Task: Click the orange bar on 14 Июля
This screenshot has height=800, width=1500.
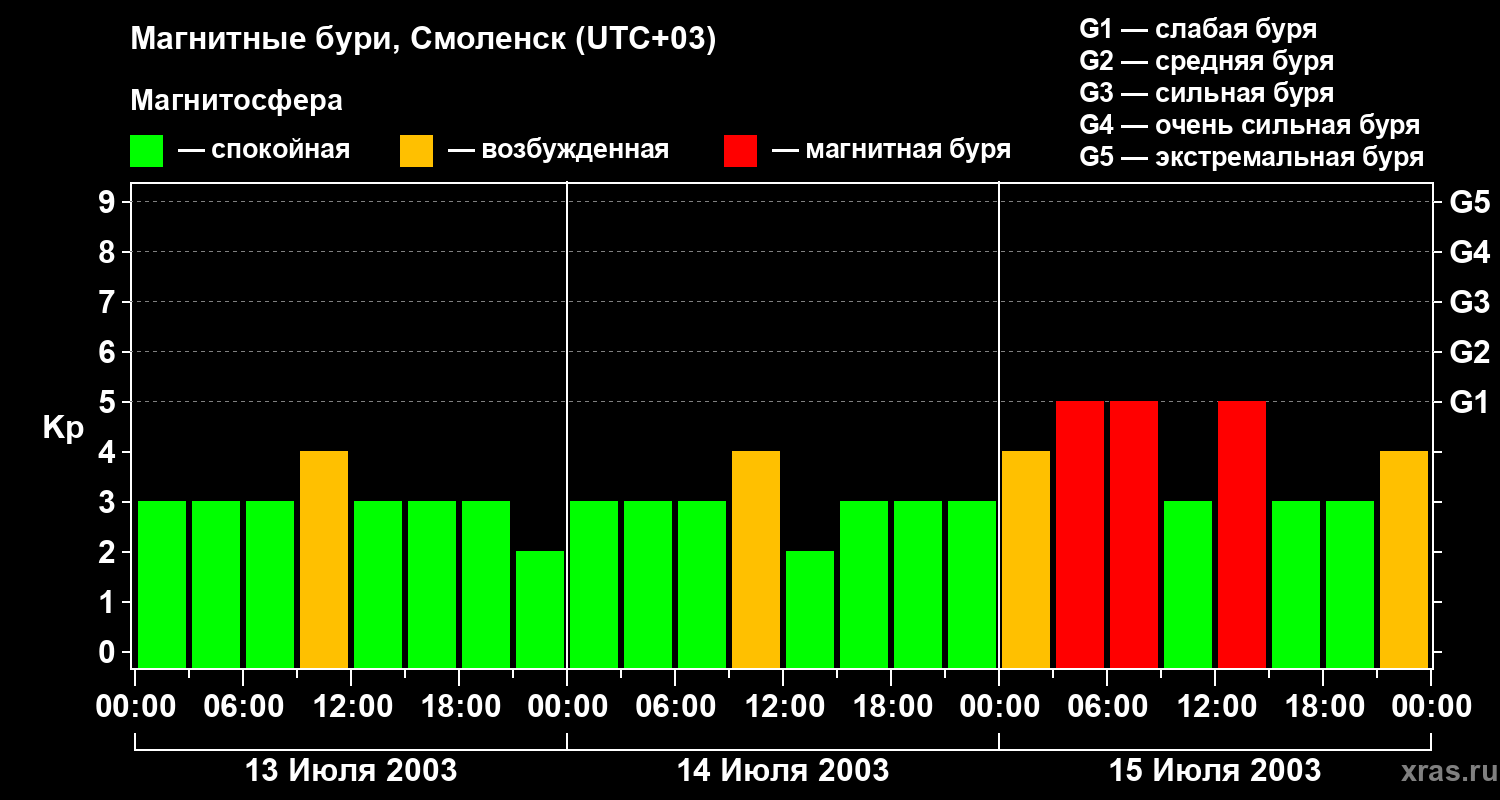Action: coord(756,559)
